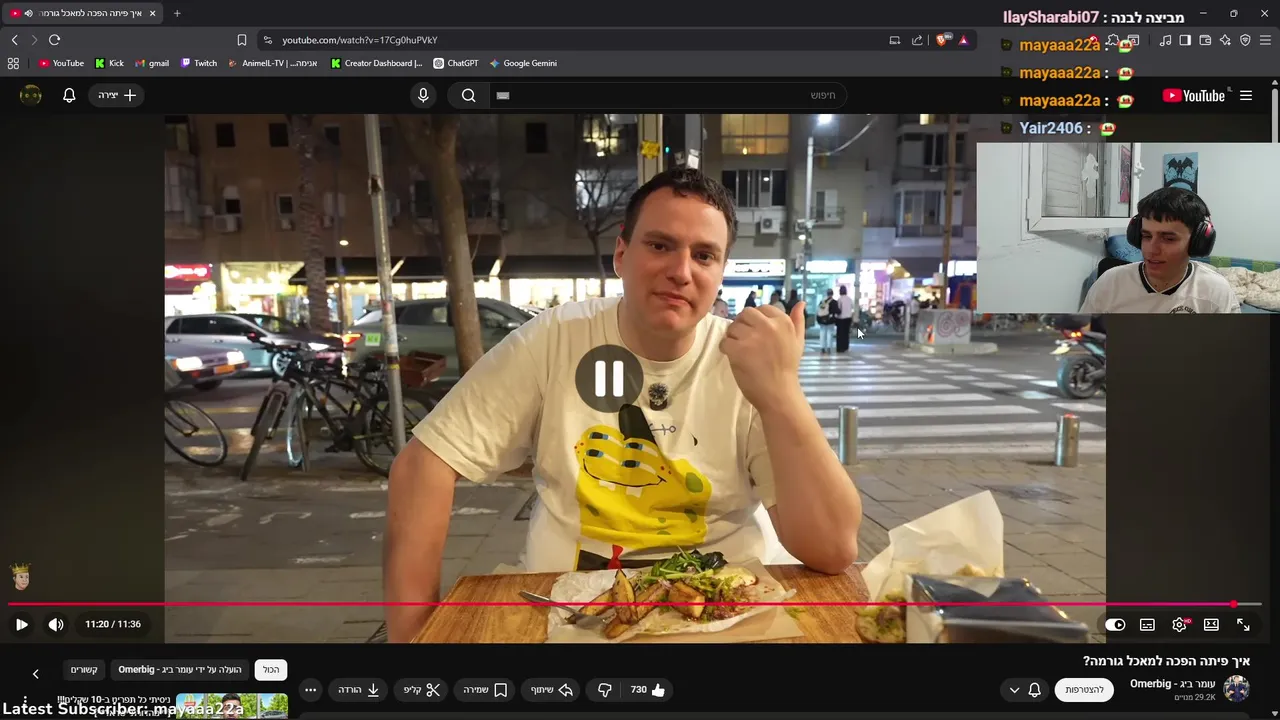
Task: Open the browser media control music icon
Action: (1165, 40)
